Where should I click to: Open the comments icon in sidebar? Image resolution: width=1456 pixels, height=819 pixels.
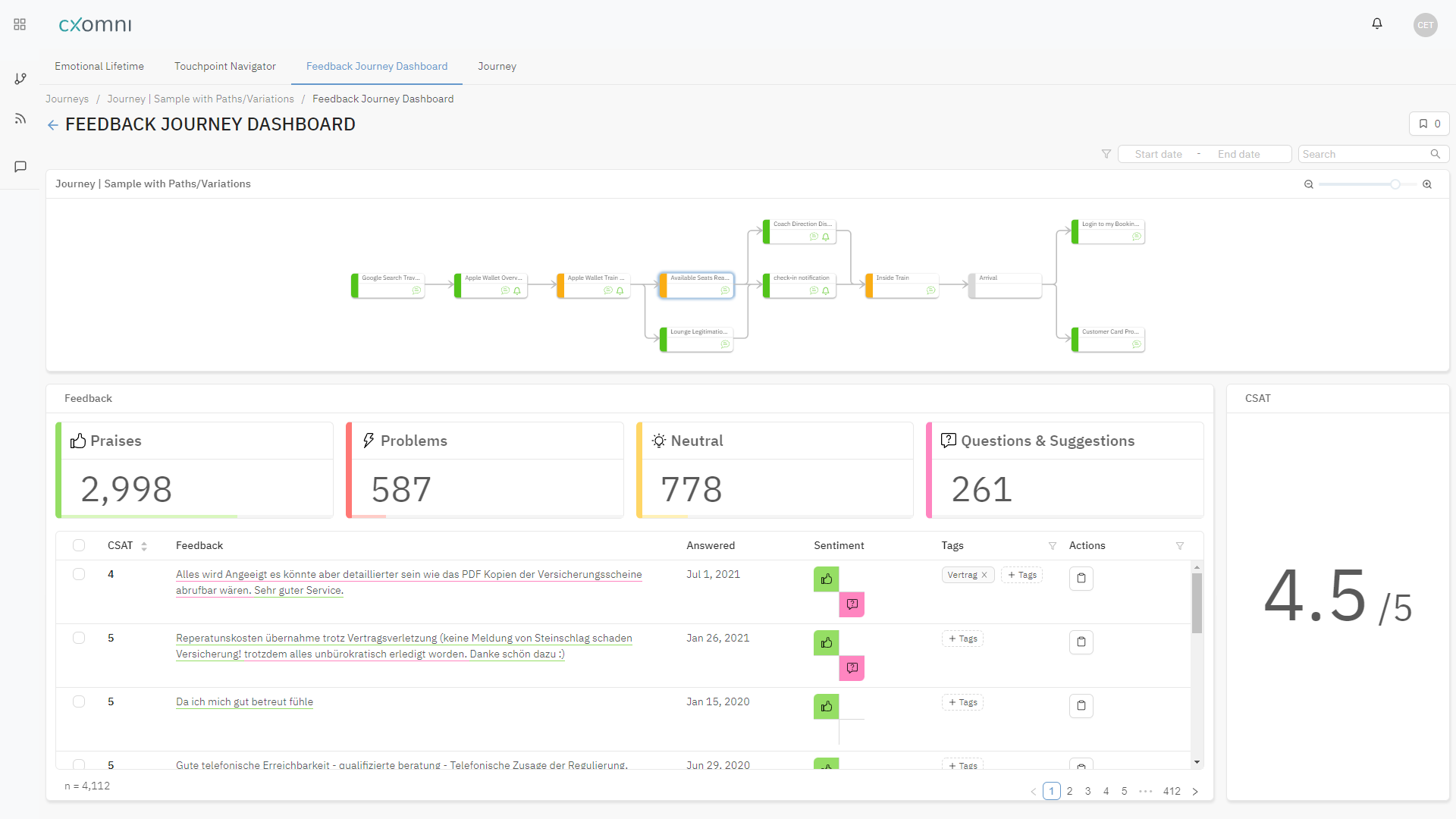tap(20, 166)
